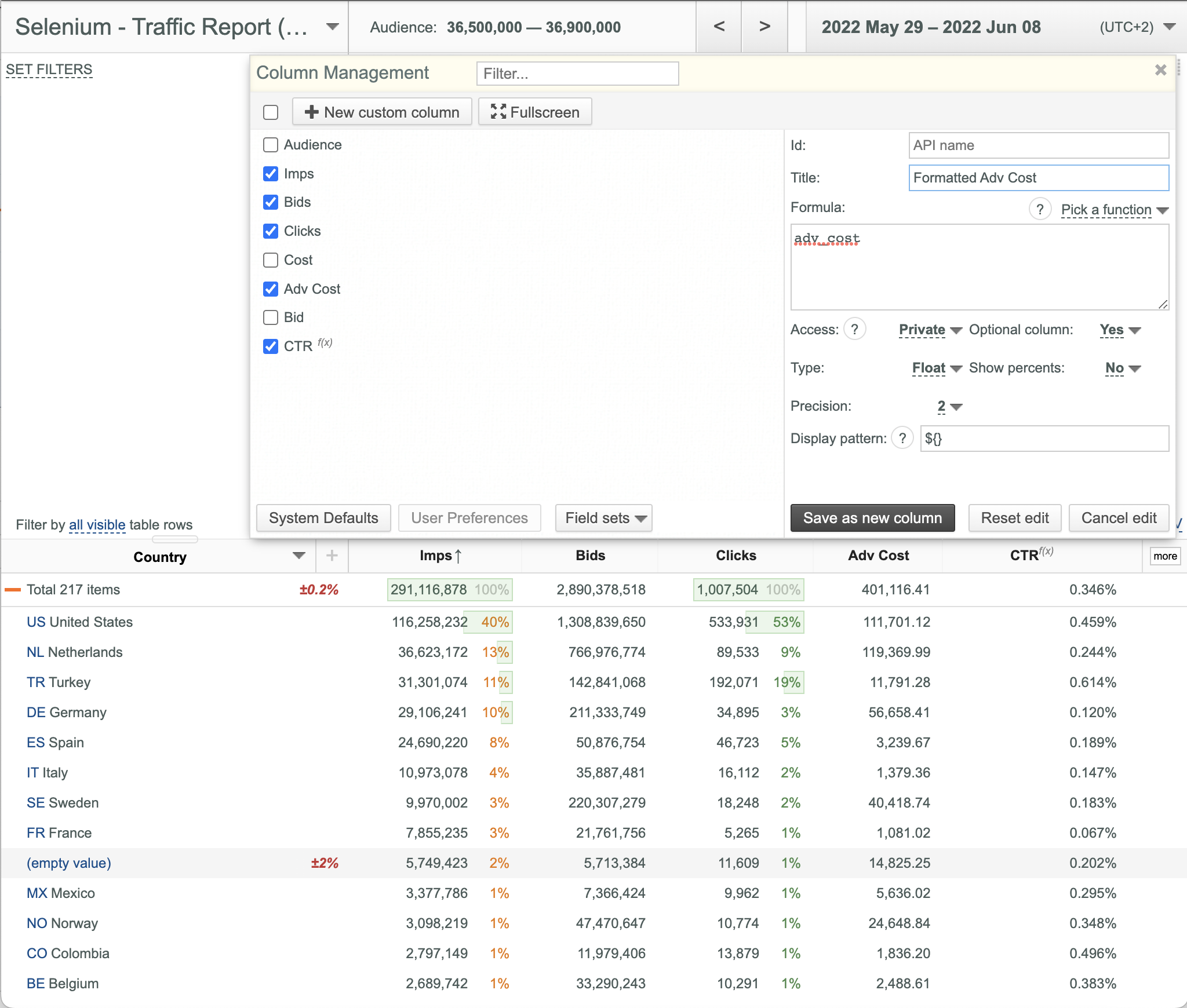
Task: Open the Pick a function dropdown
Action: [1115, 210]
